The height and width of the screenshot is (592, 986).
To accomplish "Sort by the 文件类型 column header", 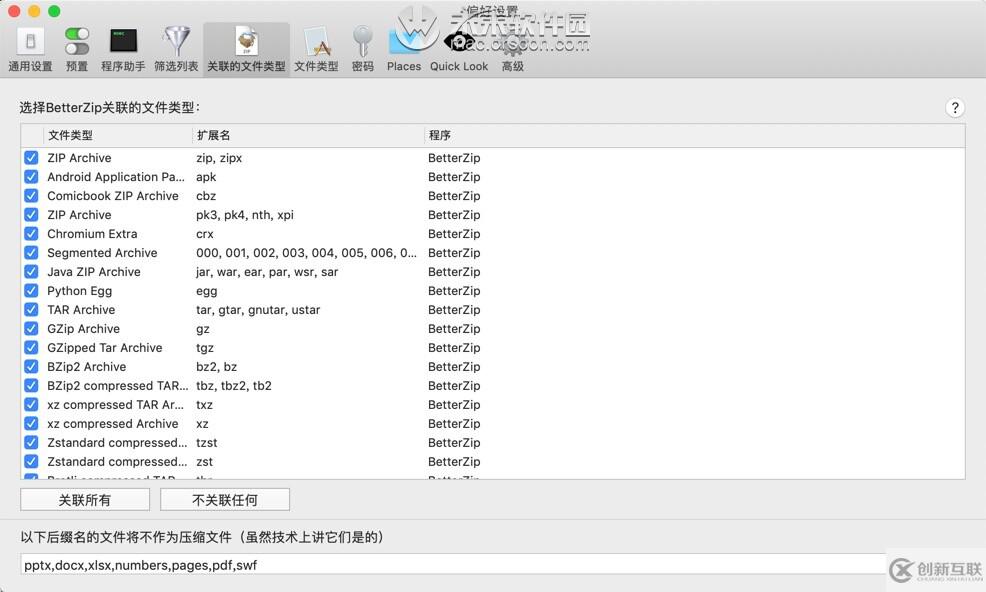I will 118,135.
